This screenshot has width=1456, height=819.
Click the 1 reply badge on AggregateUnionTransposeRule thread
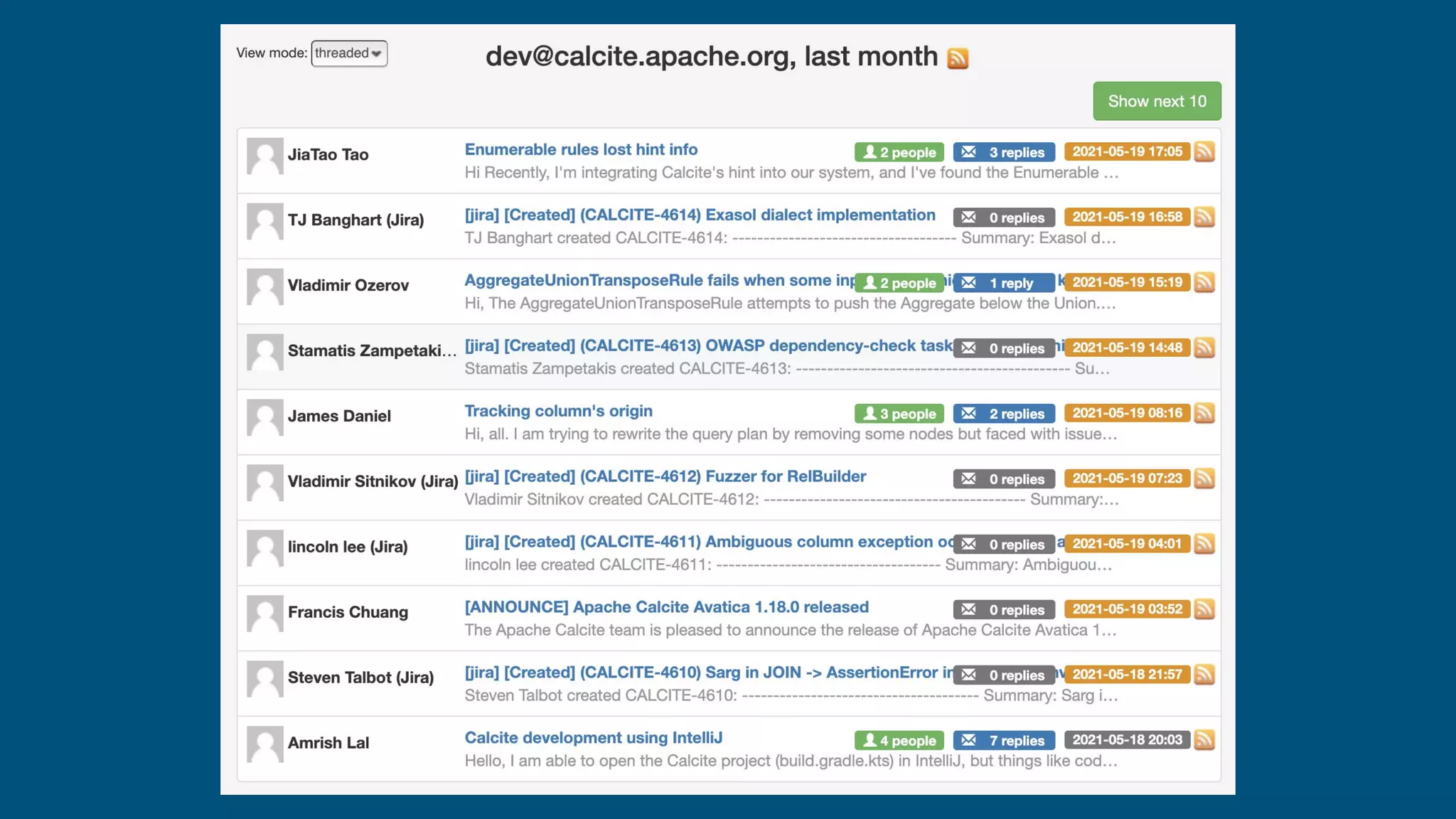(1003, 283)
